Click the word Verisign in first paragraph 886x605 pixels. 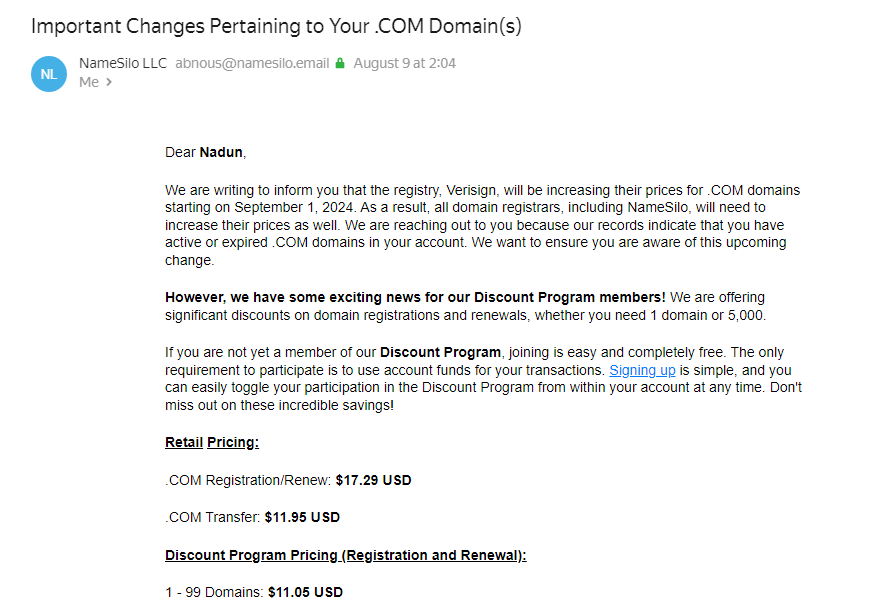pyautogui.click(x=471, y=190)
